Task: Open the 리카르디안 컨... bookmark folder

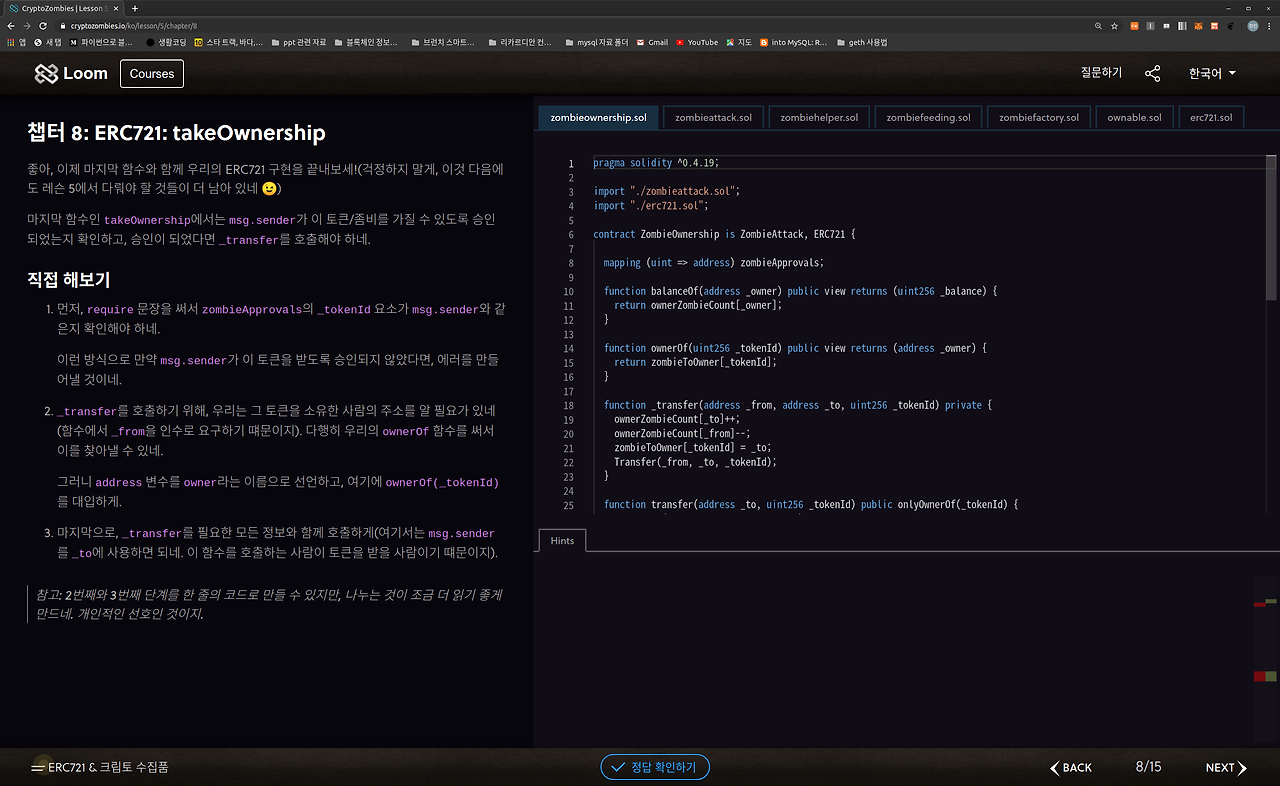Action: (x=519, y=42)
